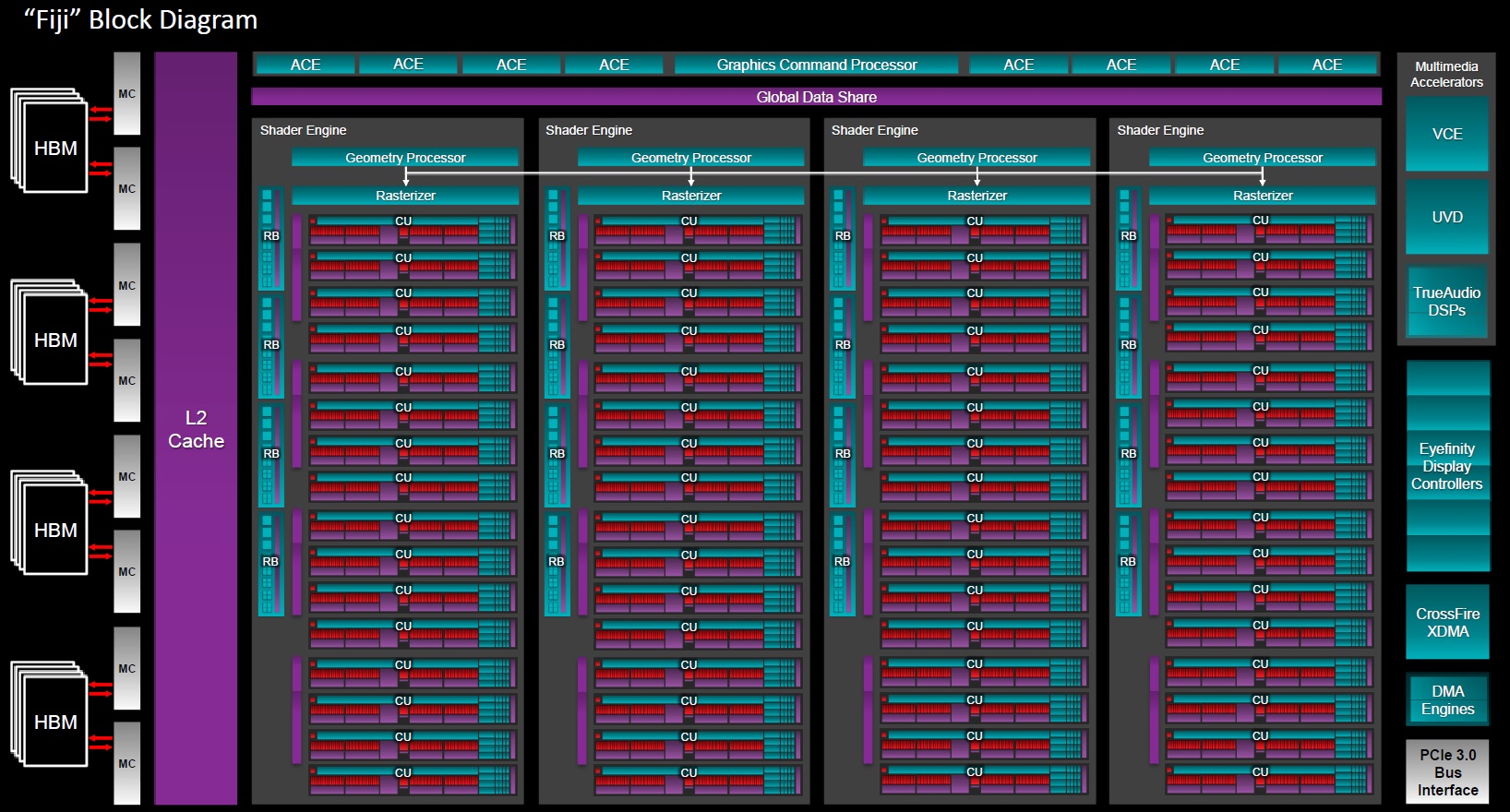
Task: Select the last Shader Engine's Rasterizer
Action: pos(1263,196)
